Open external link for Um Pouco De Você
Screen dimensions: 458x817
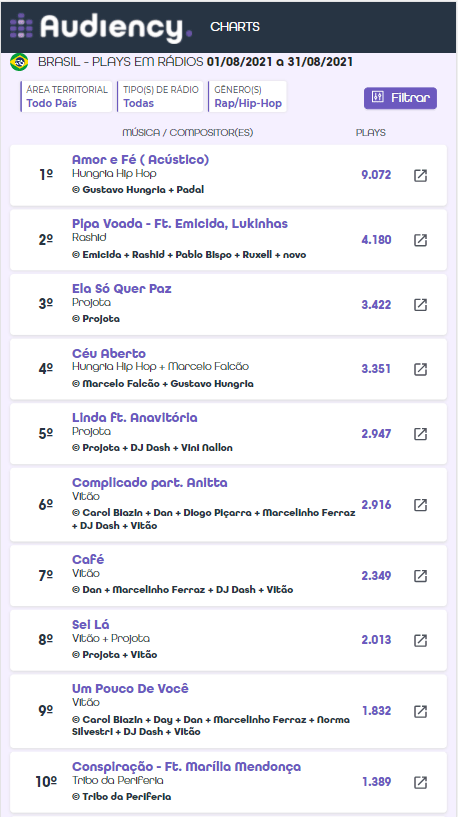point(420,711)
